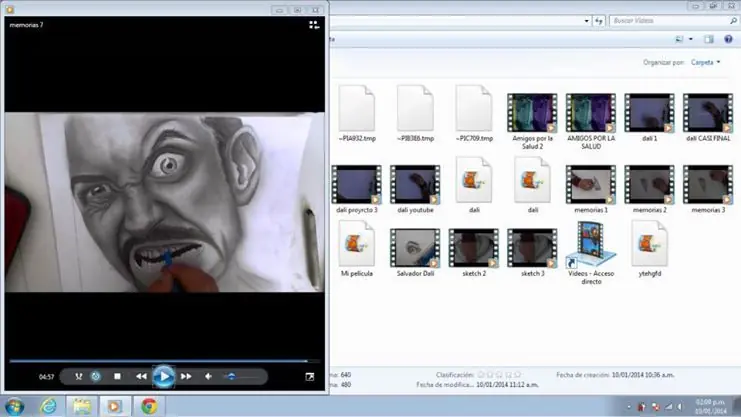Toggle repeat mode in media player

pos(95,376)
